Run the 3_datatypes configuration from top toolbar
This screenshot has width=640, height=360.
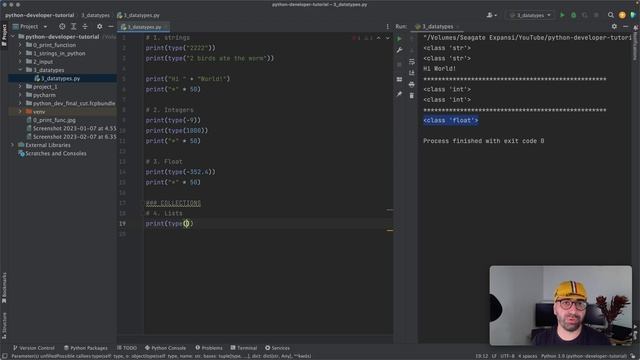pos(562,15)
